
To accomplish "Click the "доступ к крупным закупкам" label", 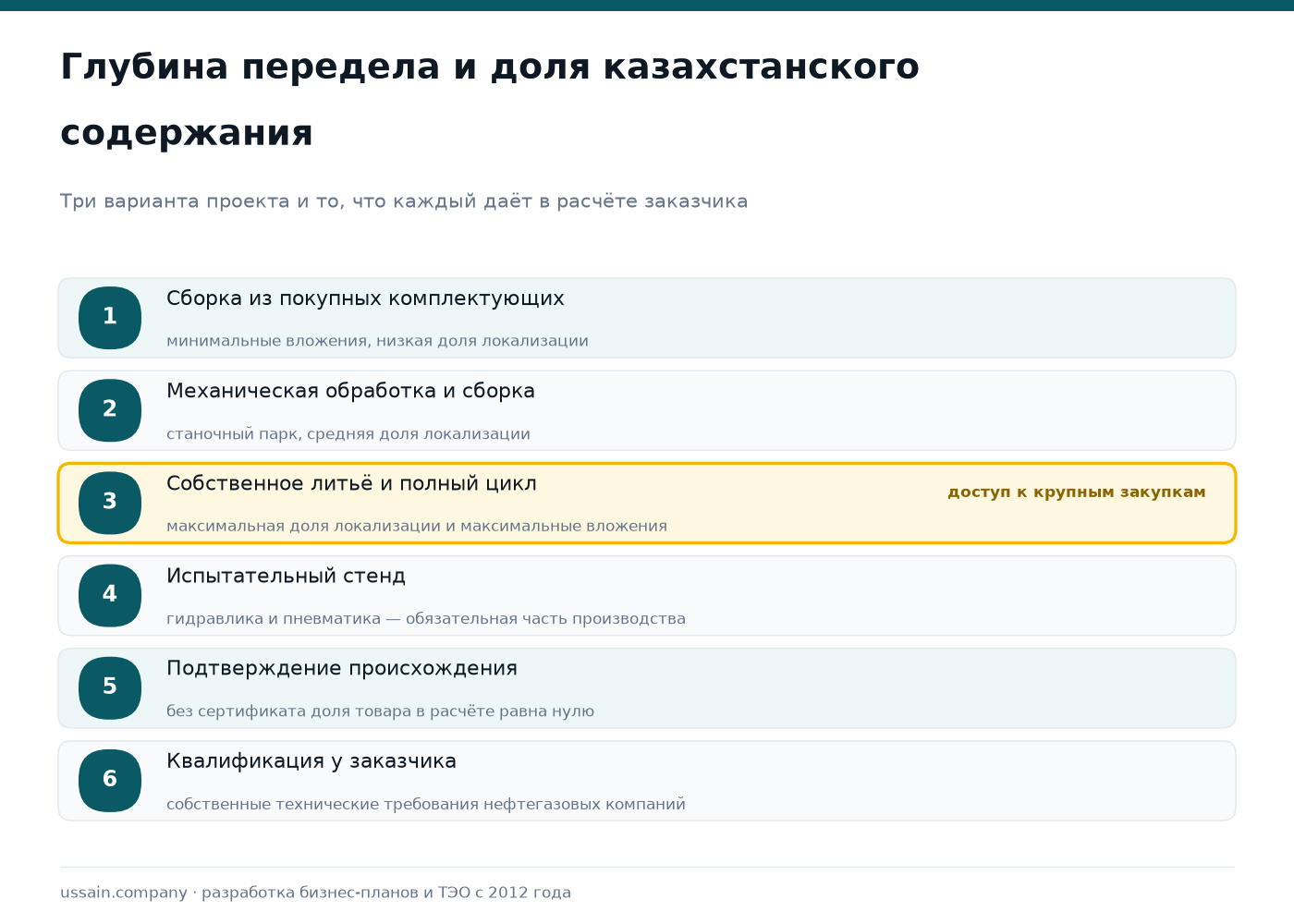I will tap(1077, 492).
